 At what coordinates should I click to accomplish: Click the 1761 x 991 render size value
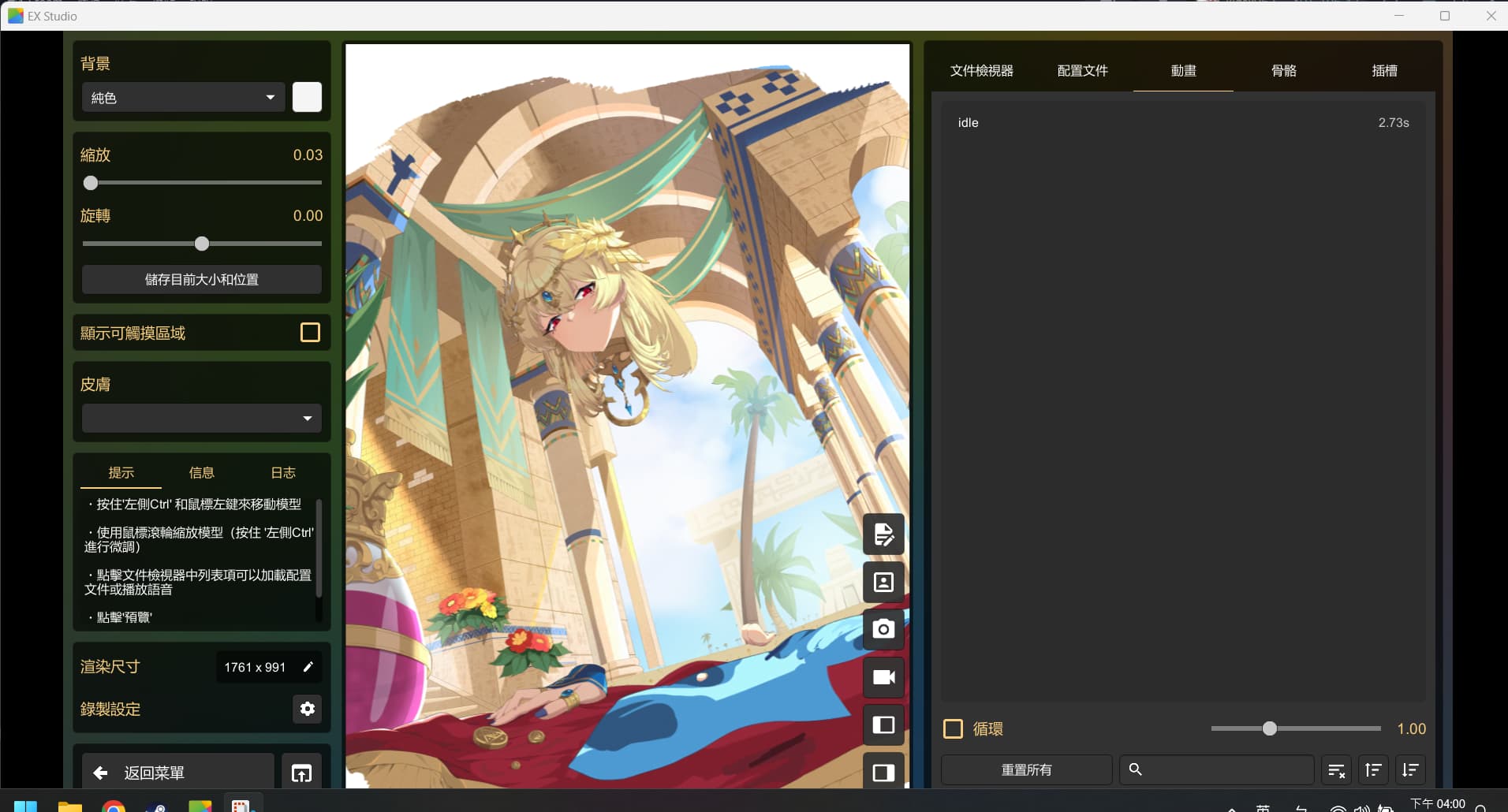(x=255, y=667)
